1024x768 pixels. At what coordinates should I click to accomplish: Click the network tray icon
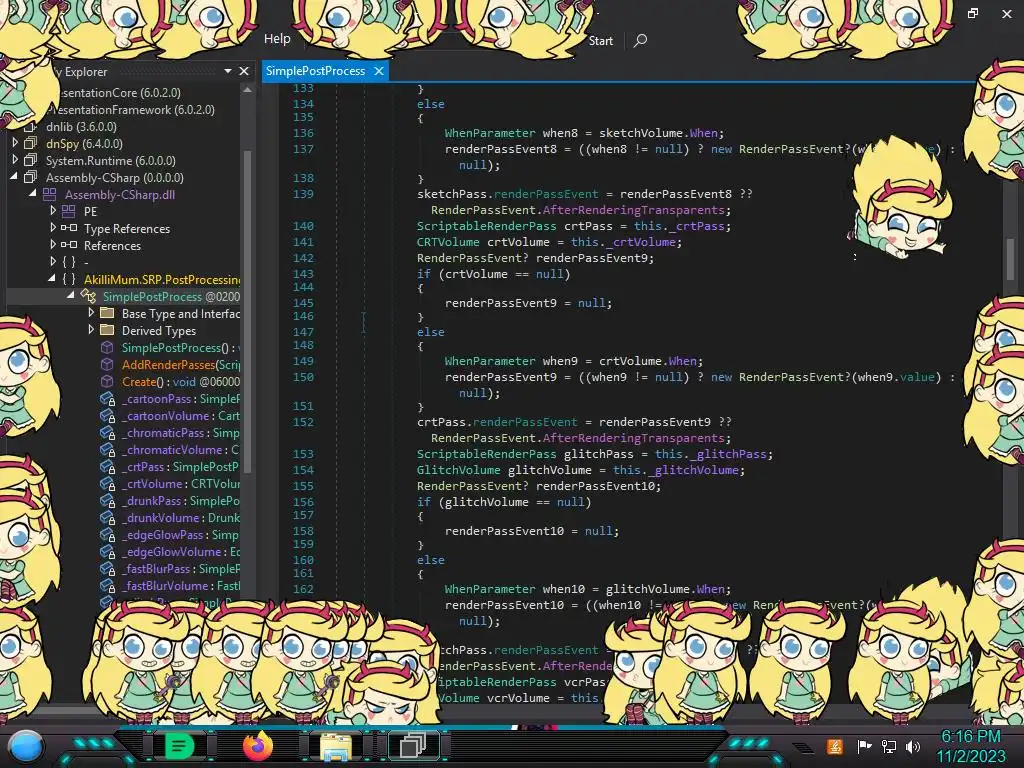coord(889,746)
